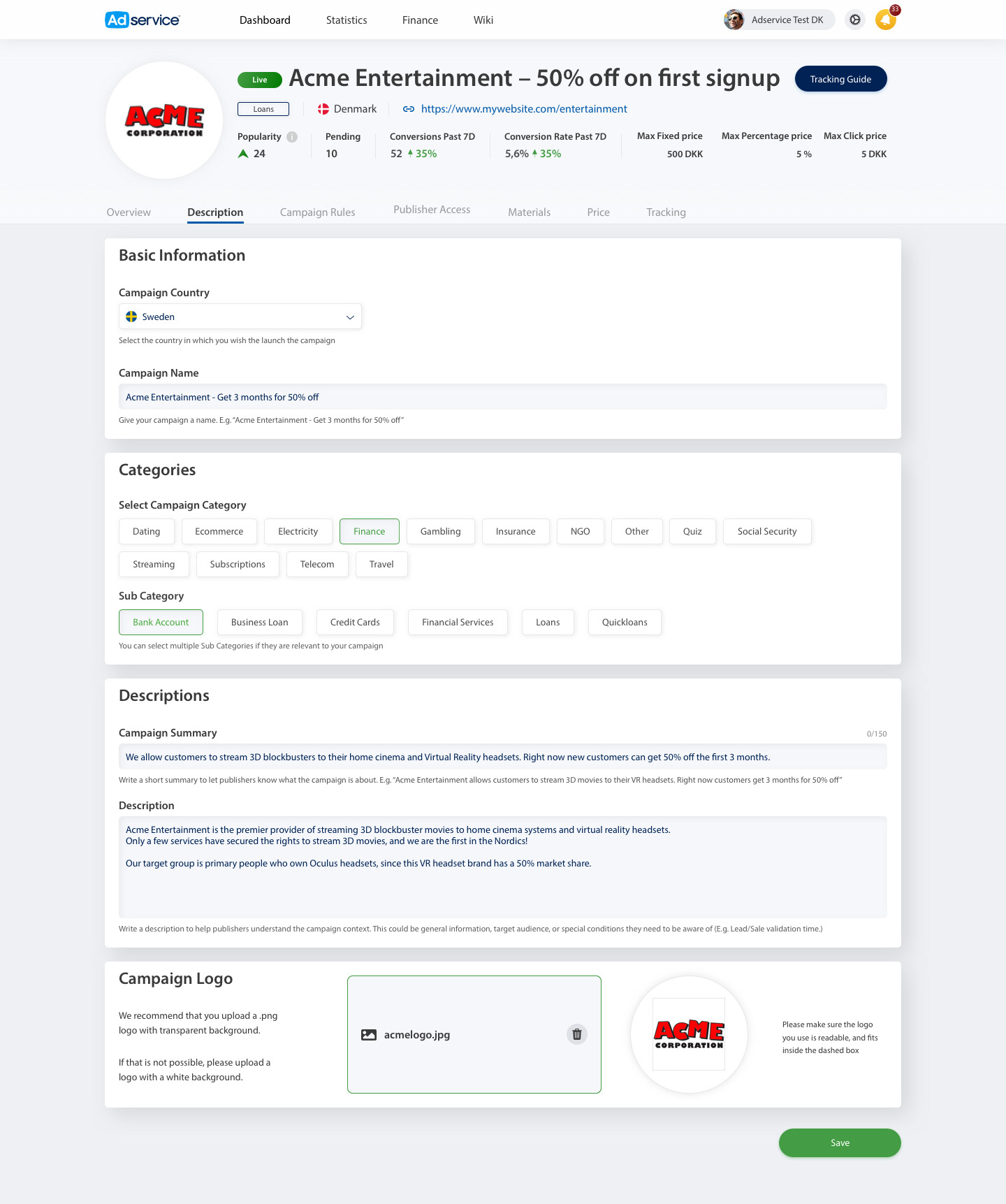Click the Max Fixed price 500 DKK value
Screen dimensions: 1006x1204
(x=685, y=154)
